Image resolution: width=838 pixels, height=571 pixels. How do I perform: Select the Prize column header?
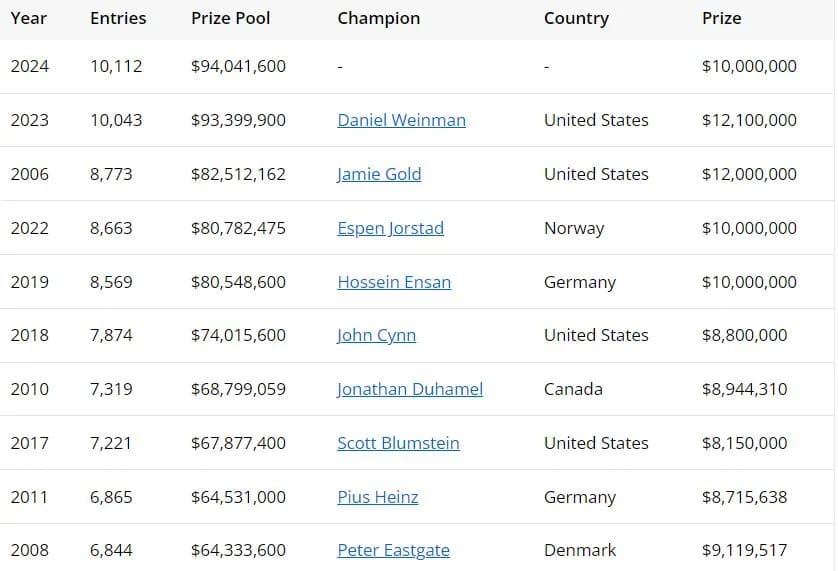coord(722,18)
